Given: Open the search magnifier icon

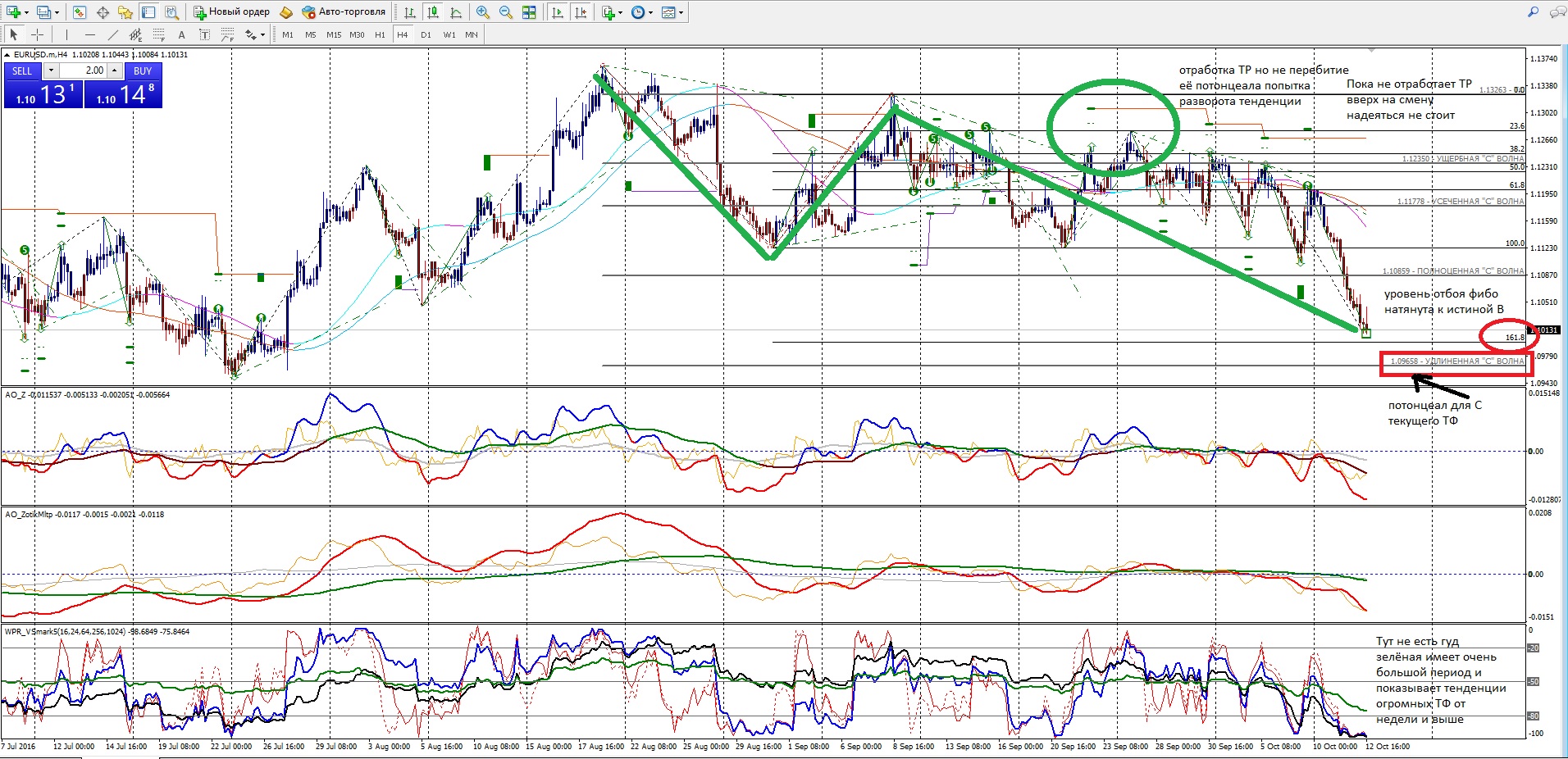Looking at the screenshot, I should 1533,12.
